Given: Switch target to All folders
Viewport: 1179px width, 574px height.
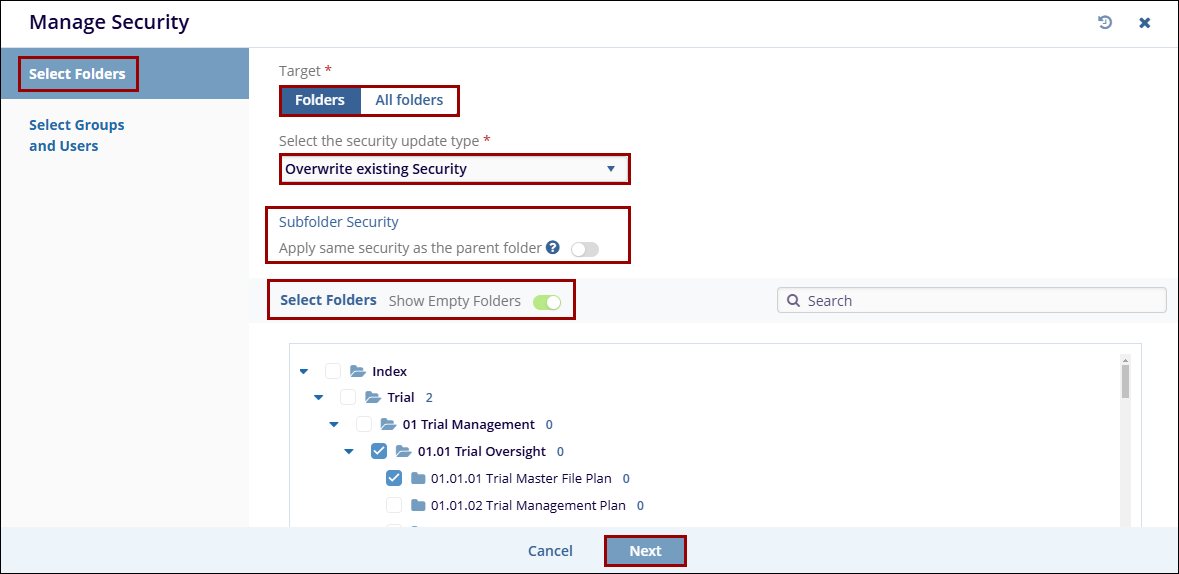Looking at the screenshot, I should (409, 100).
